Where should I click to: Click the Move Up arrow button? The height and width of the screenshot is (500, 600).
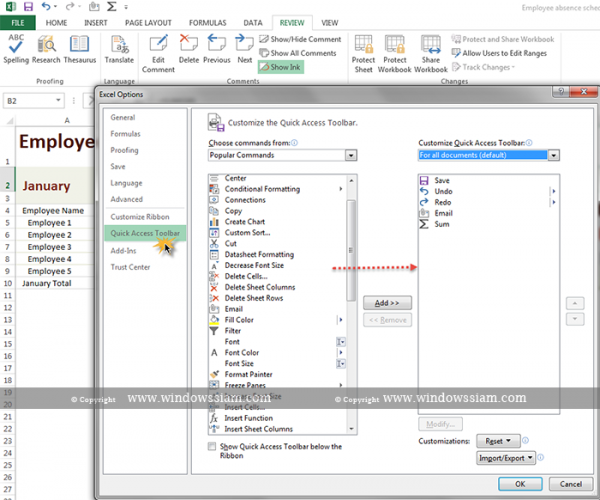click(575, 303)
